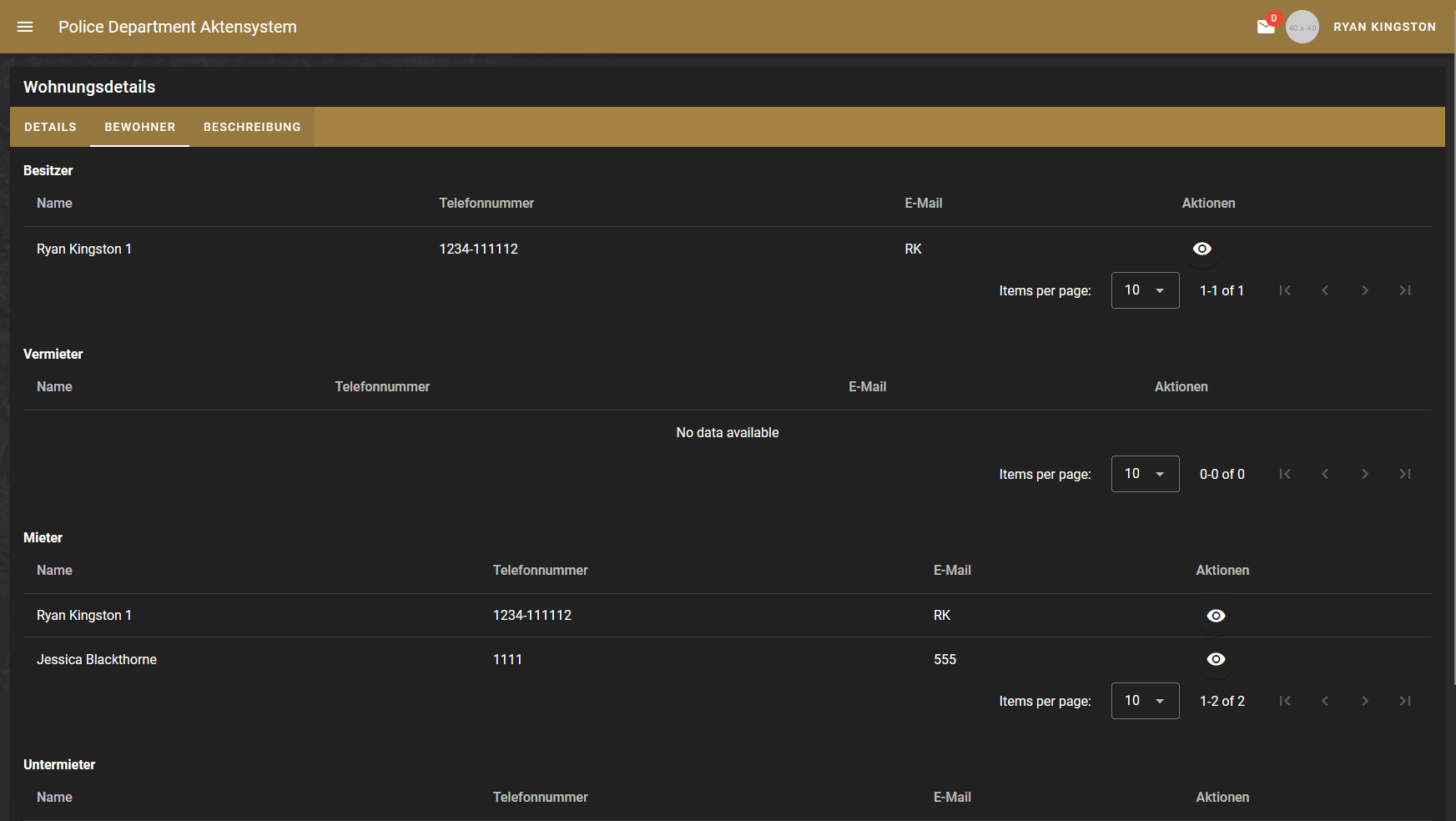Switch to the Details tab

click(x=50, y=127)
